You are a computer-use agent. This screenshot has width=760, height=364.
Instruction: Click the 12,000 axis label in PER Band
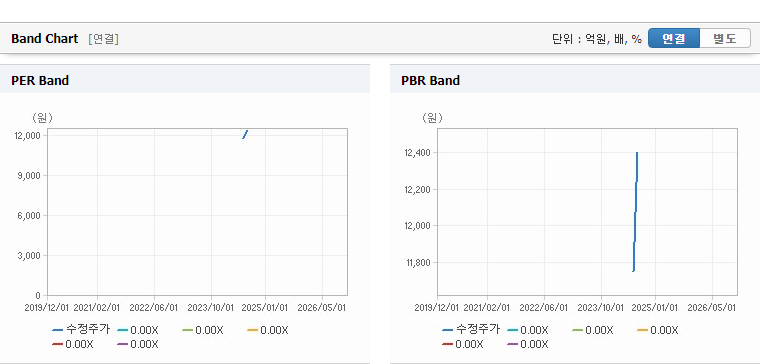27,135
